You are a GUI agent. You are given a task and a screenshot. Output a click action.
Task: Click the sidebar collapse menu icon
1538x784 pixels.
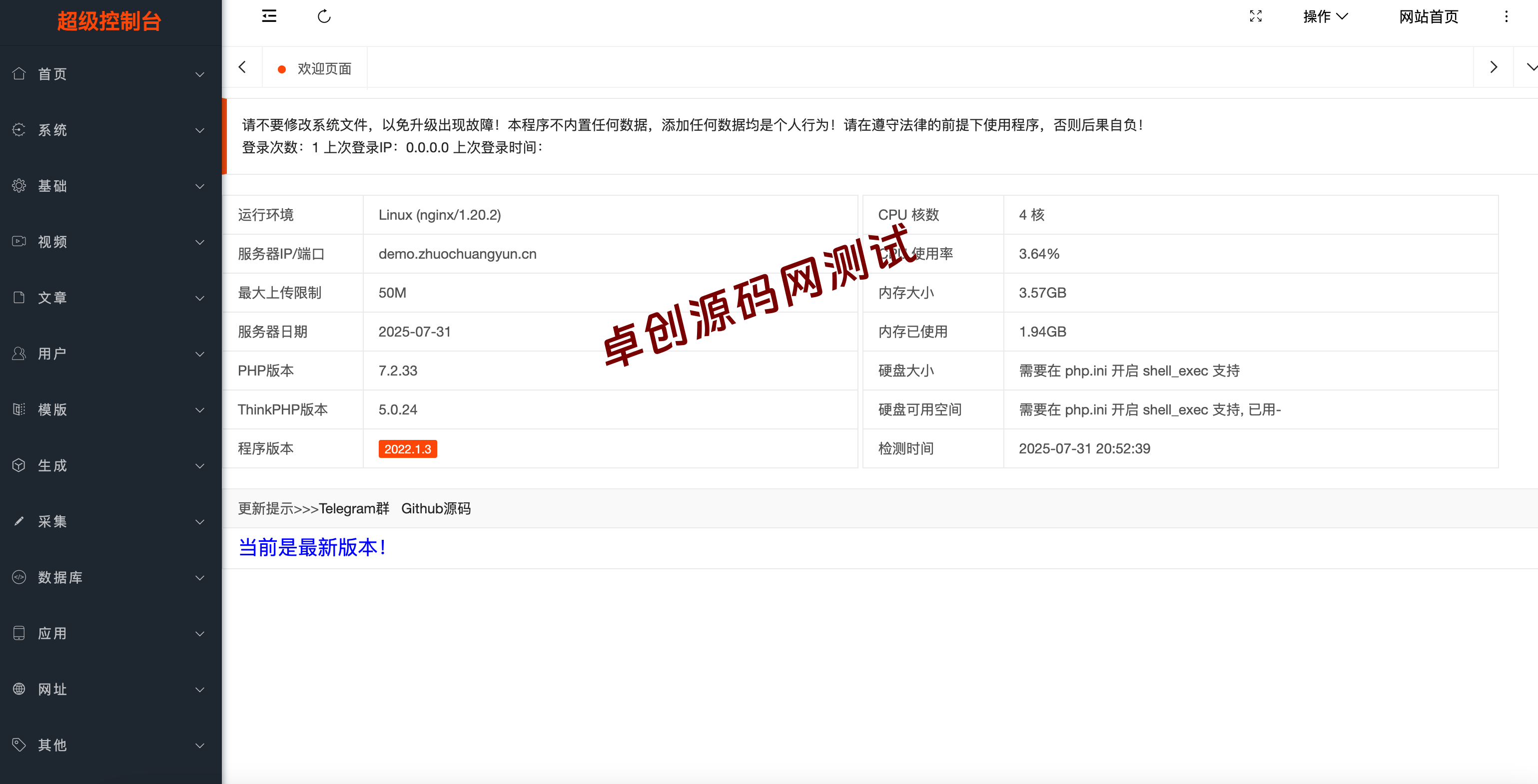coord(269,16)
